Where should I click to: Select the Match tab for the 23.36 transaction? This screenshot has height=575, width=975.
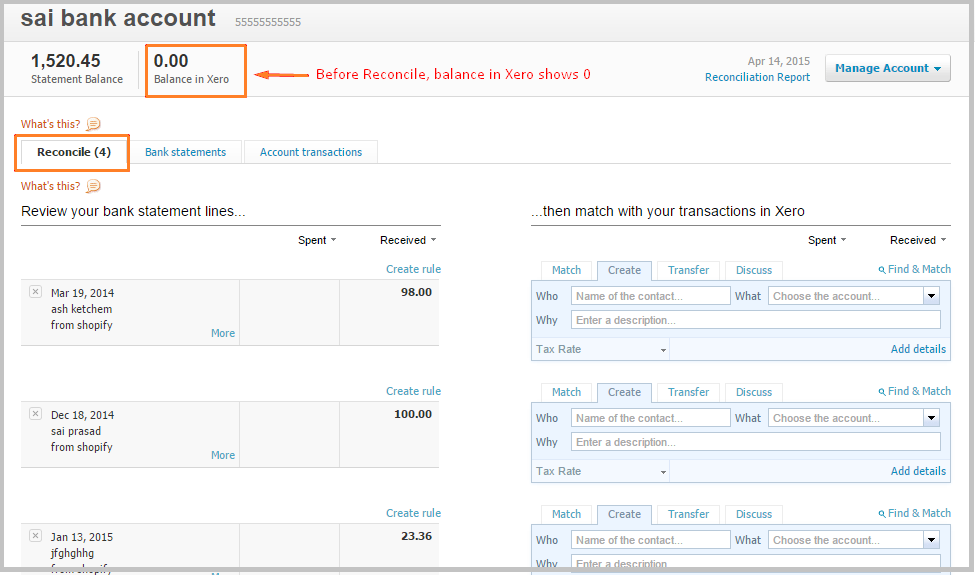click(566, 514)
